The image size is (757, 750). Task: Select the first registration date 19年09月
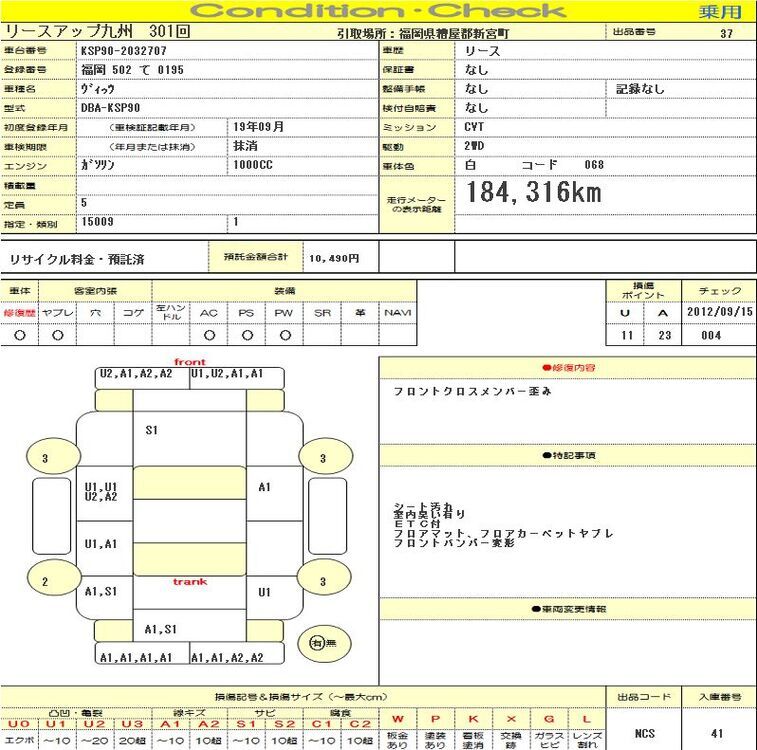tap(258, 127)
